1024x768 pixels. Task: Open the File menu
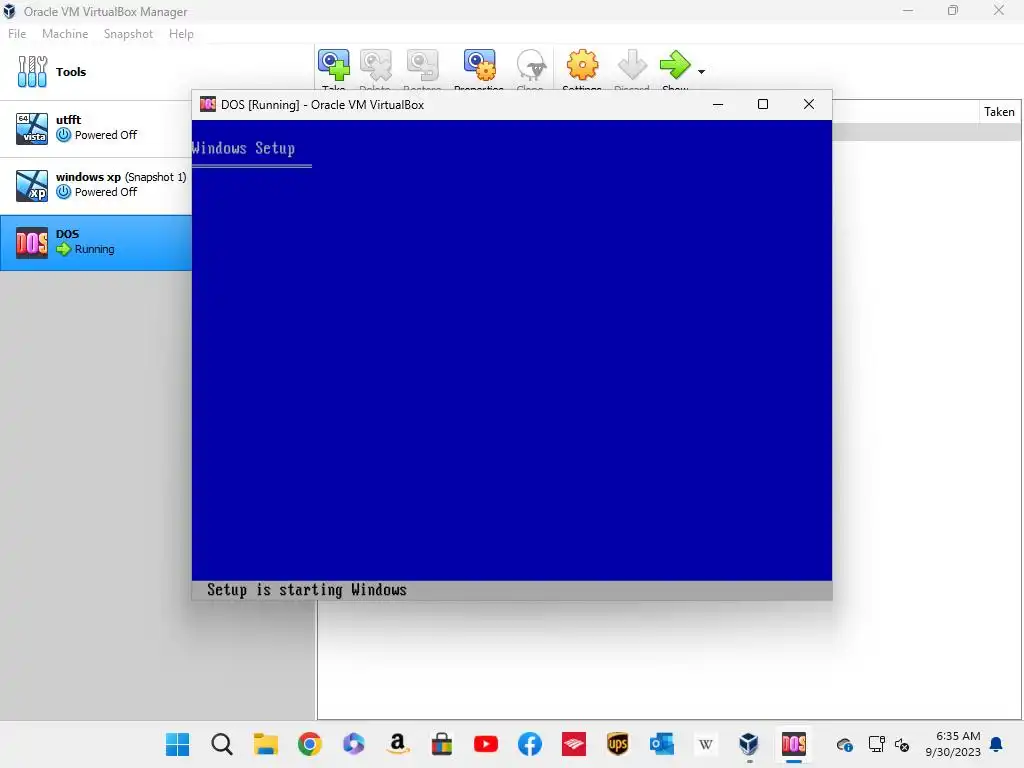coord(17,34)
